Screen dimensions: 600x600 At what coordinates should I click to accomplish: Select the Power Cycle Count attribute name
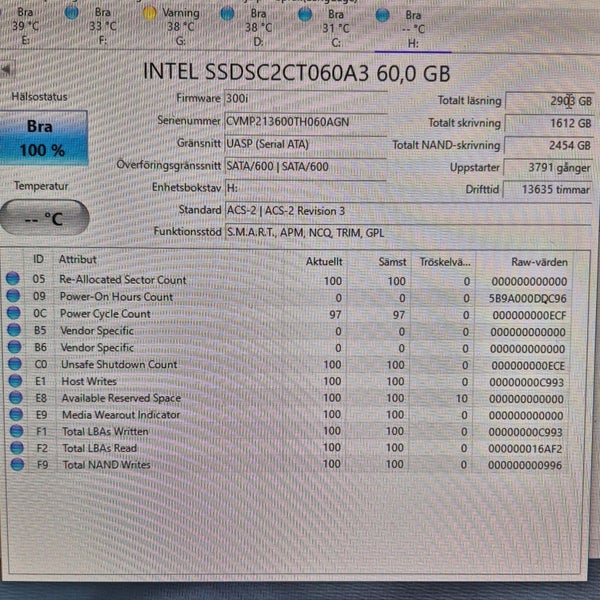[x=105, y=314]
